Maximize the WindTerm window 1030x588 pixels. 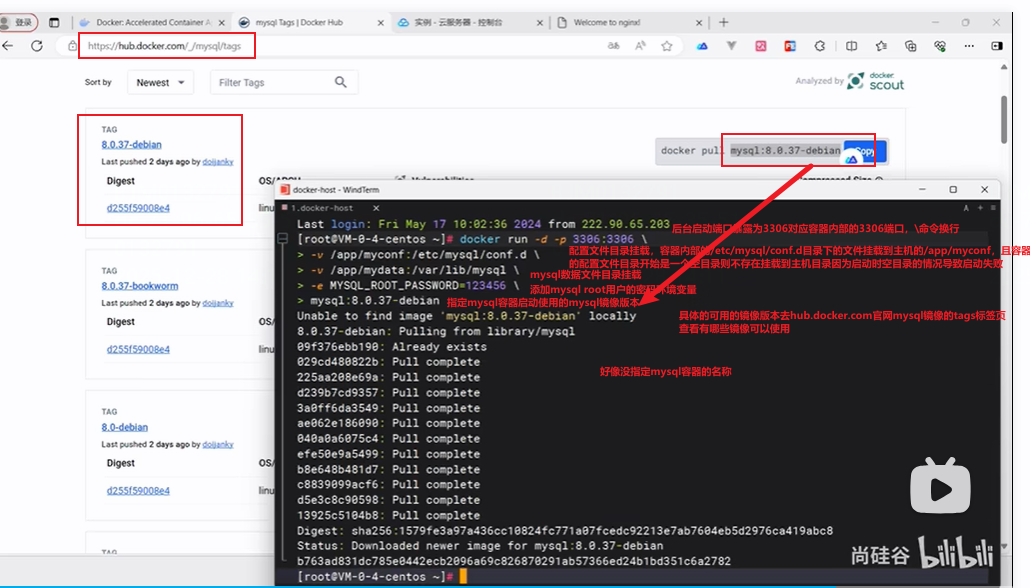tap(953, 189)
